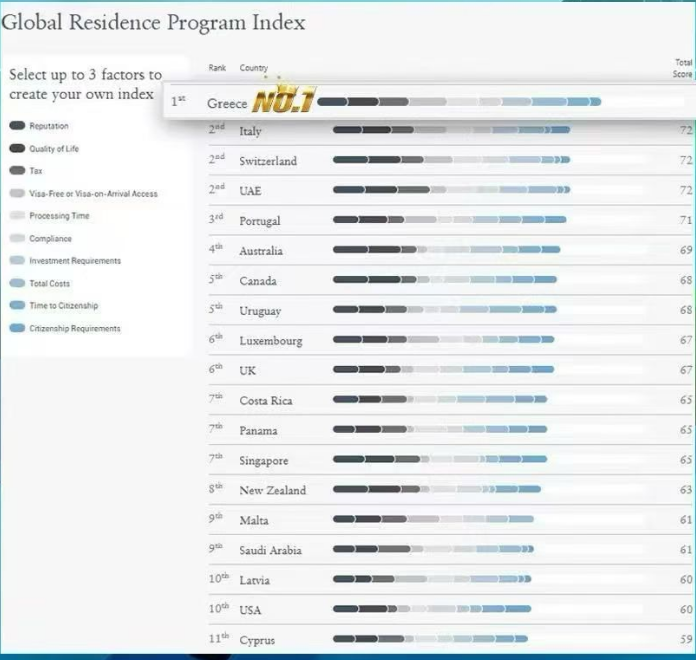Click the Total Score column header

click(683, 68)
